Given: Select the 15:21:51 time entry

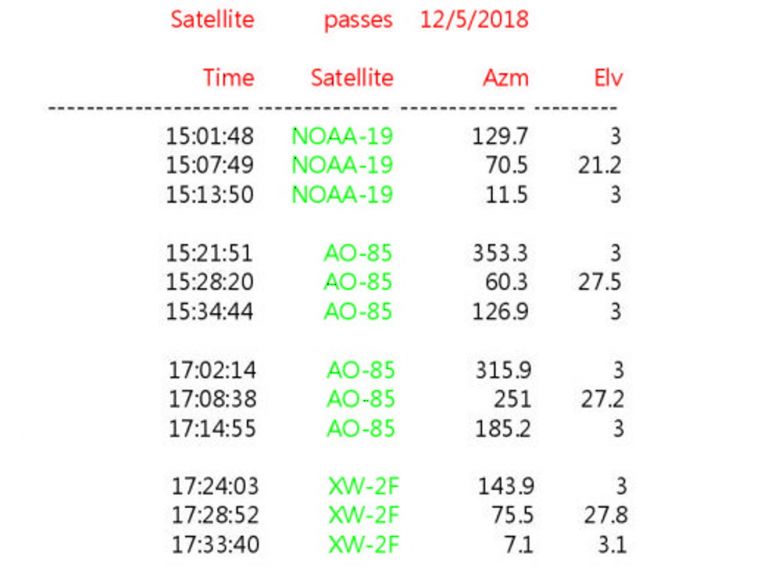Looking at the screenshot, I should (x=209, y=253).
